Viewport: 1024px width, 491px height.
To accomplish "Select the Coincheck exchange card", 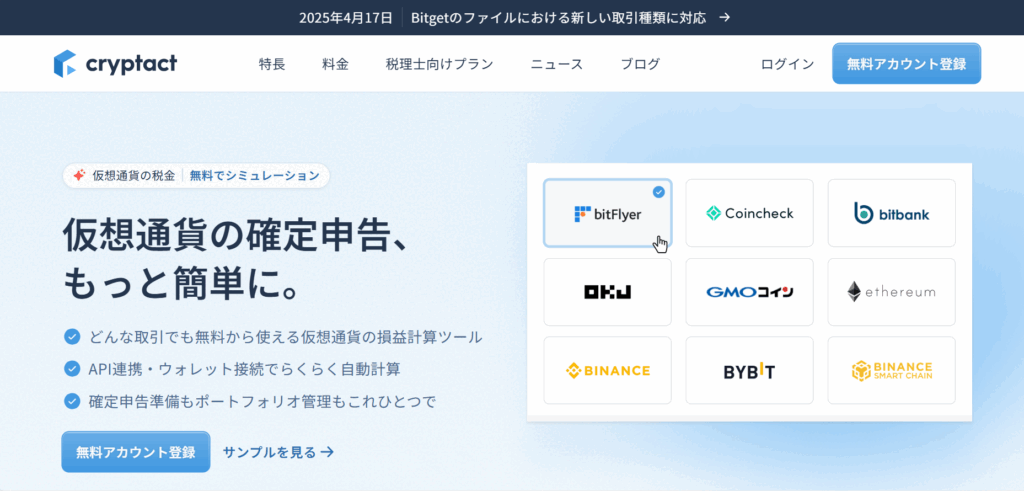I will pos(749,213).
